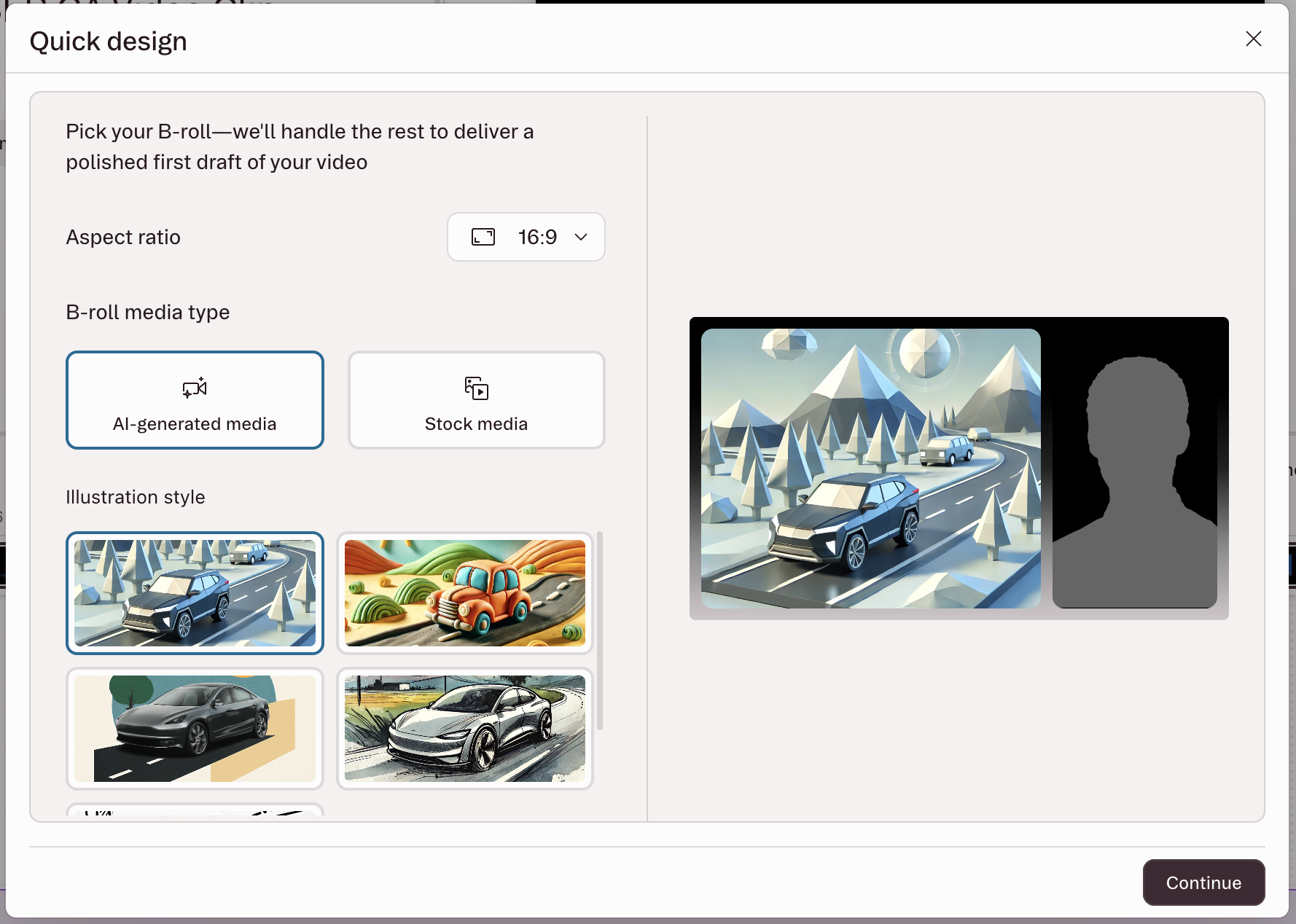This screenshot has width=1296, height=924.
Task: Open the 16:9 aspect ratio dropdown
Action: point(526,237)
